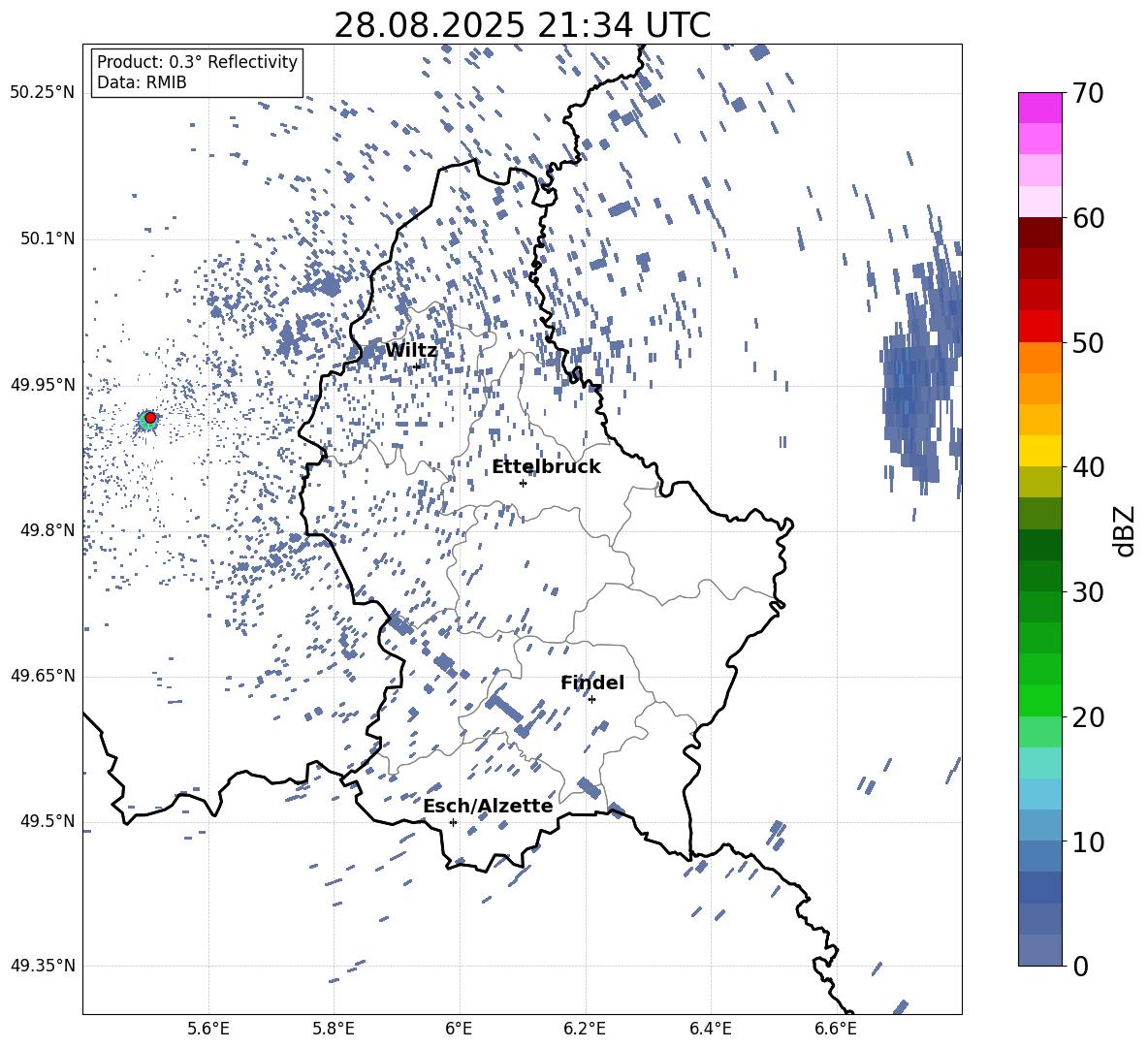Click the 49.65°N latitude tick label
The width and height of the screenshot is (1148, 1048).
pyautogui.click(x=43, y=676)
